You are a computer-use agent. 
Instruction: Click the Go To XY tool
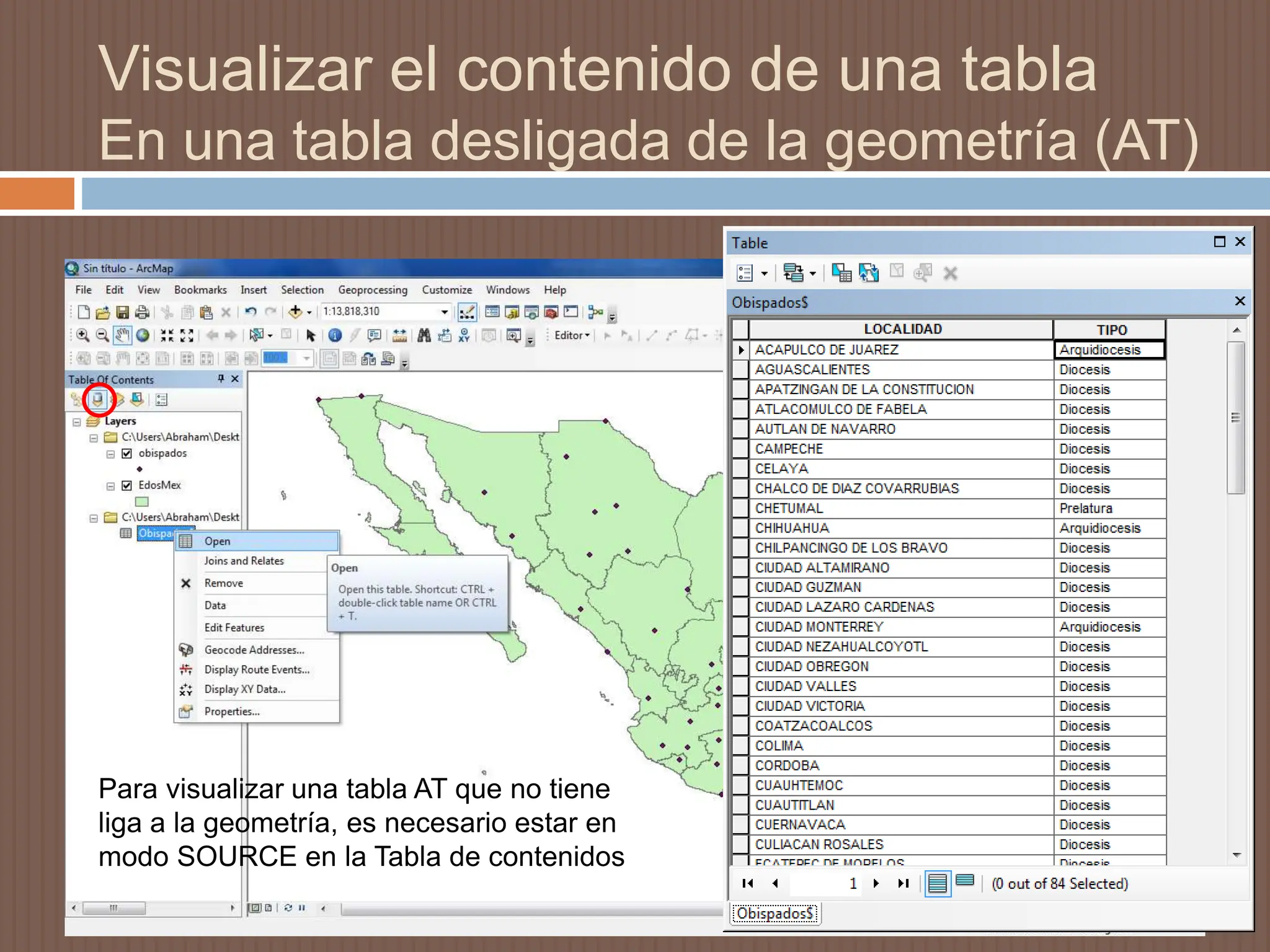(464, 335)
